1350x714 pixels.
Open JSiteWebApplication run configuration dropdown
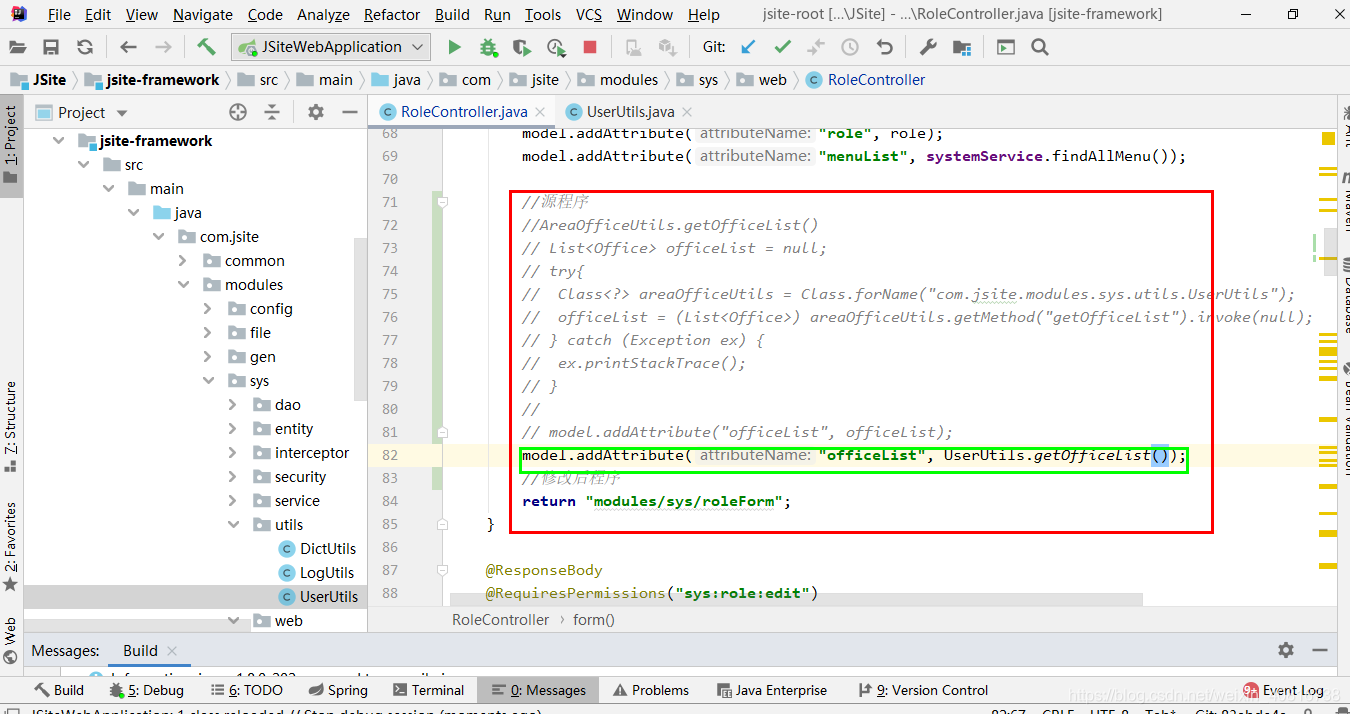click(331, 47)
